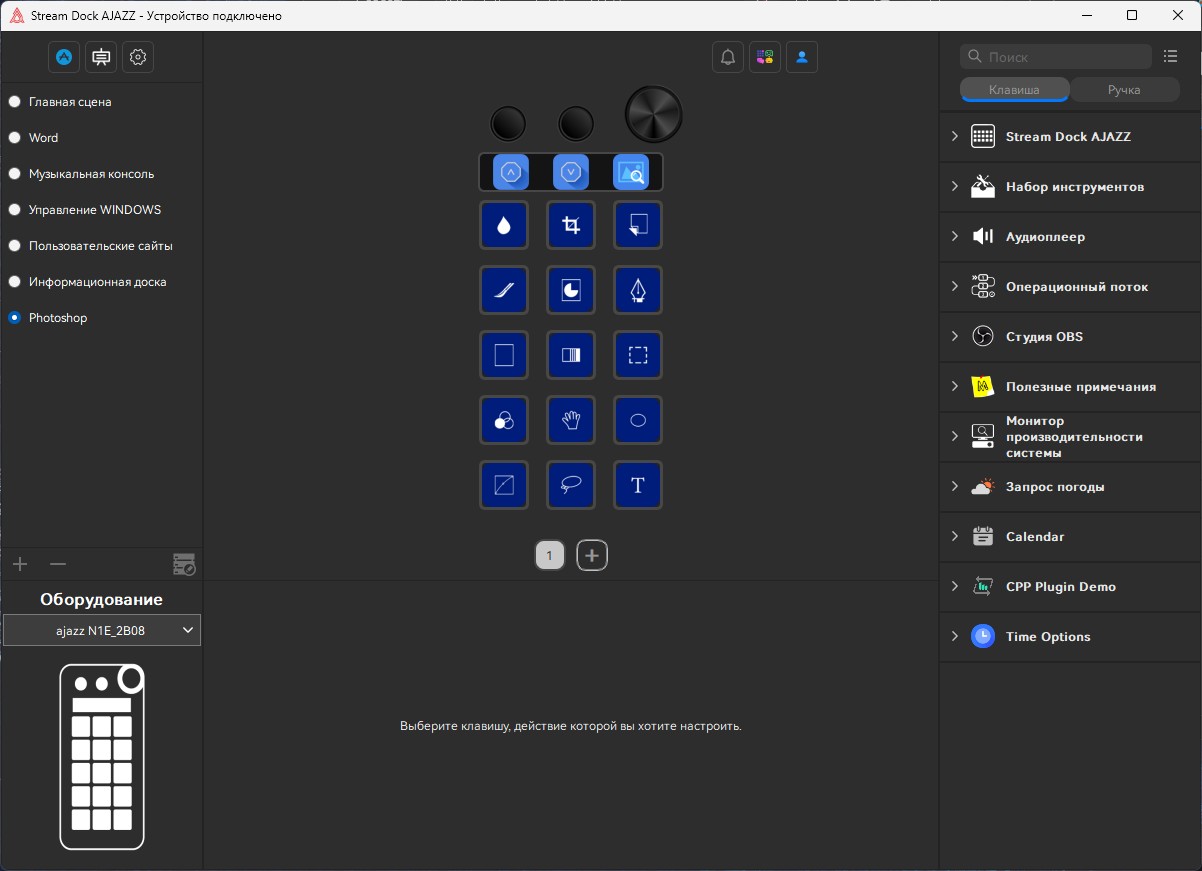Select the ellipse tool key
Screen dimensions: 1202x871
[x=638, y=420]
